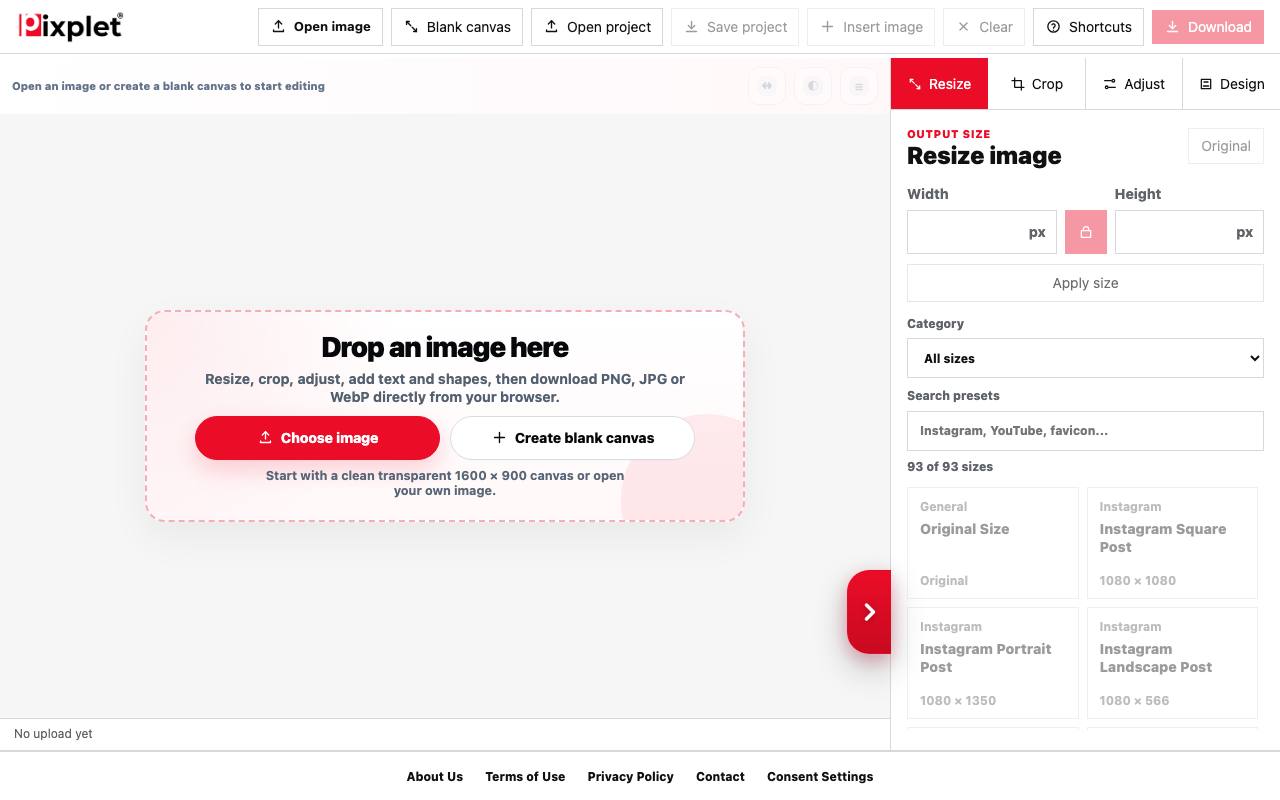The height and width of the screenshot is (800, 1280).
Task: Open the Category dropdown showing All sizes
Action: tap(1085, 358)
